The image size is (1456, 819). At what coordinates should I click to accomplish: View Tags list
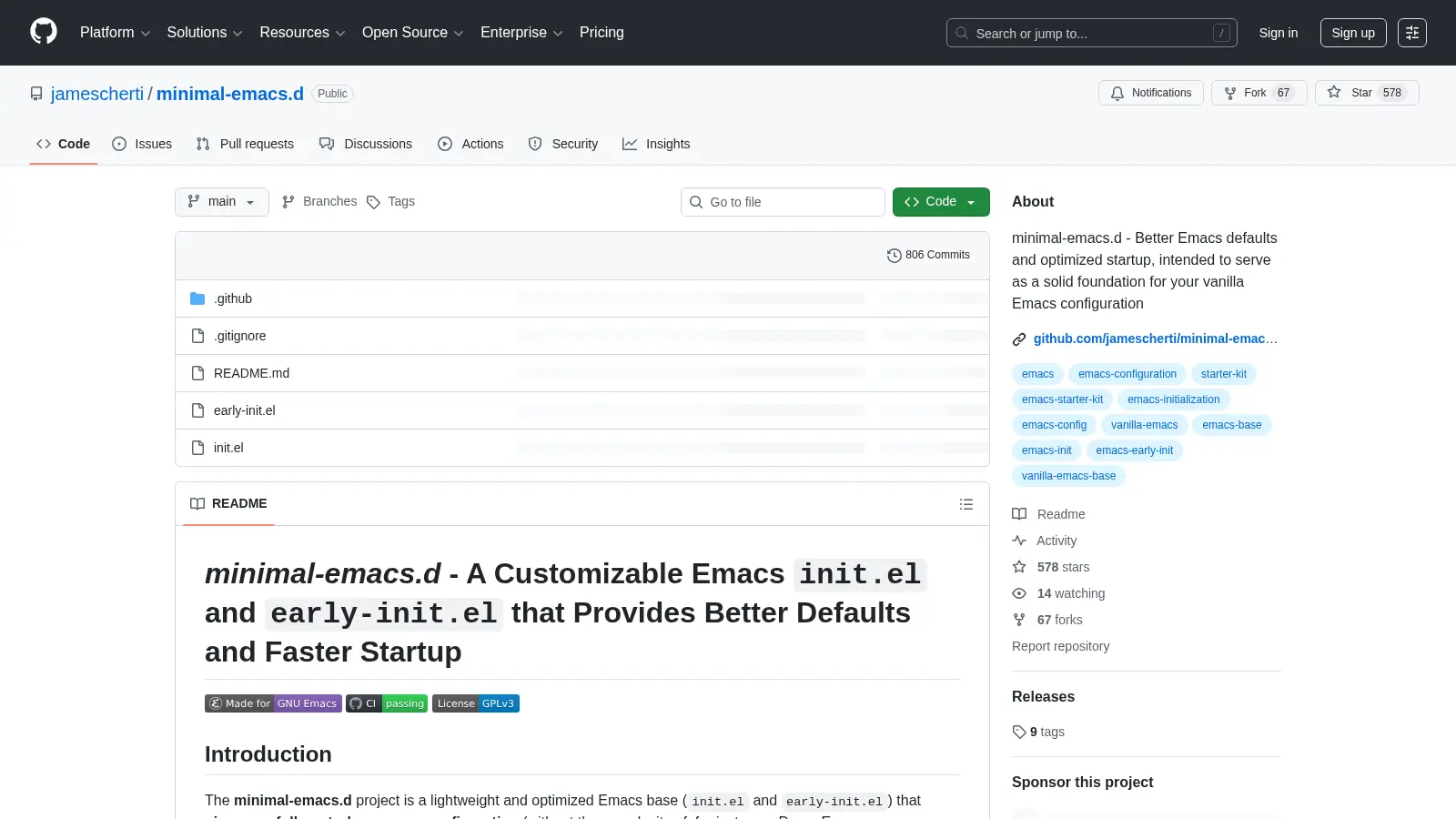(390, 202)
